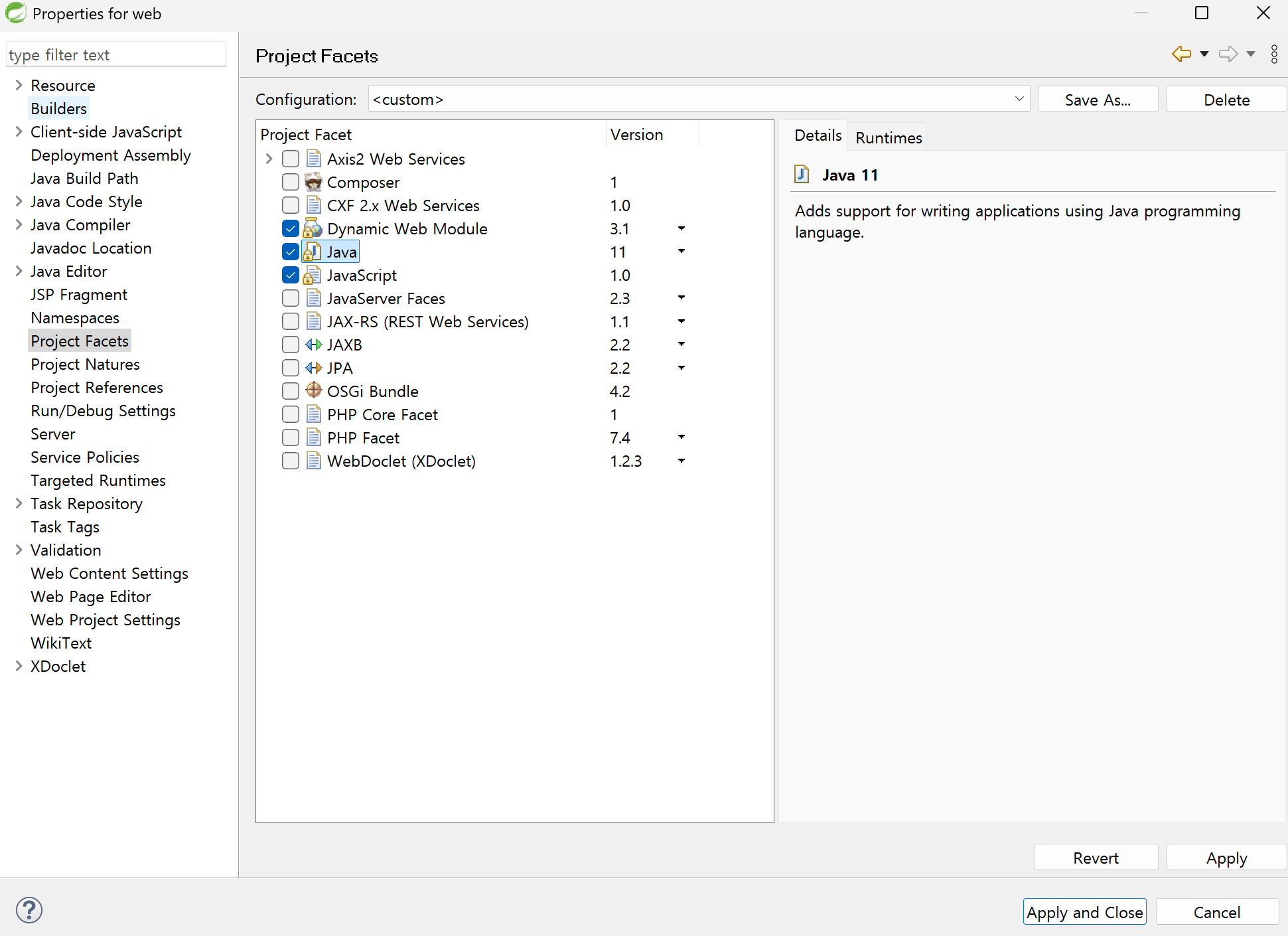The width and height of the screenshot is (1288, 936).
Task: Uncheck the JavaScript facet checkbox
Action: (291, 275)
